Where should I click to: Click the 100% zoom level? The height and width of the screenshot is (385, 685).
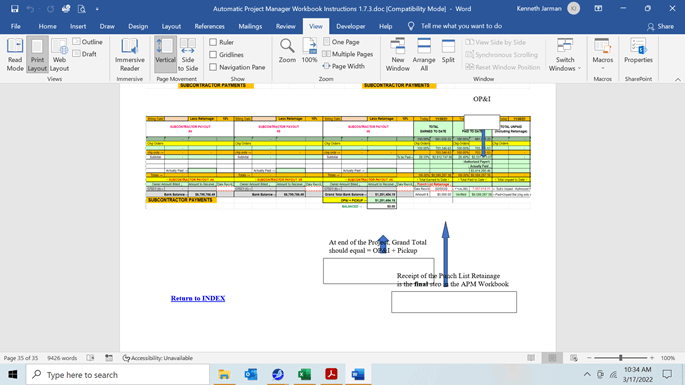click(668, 358)
